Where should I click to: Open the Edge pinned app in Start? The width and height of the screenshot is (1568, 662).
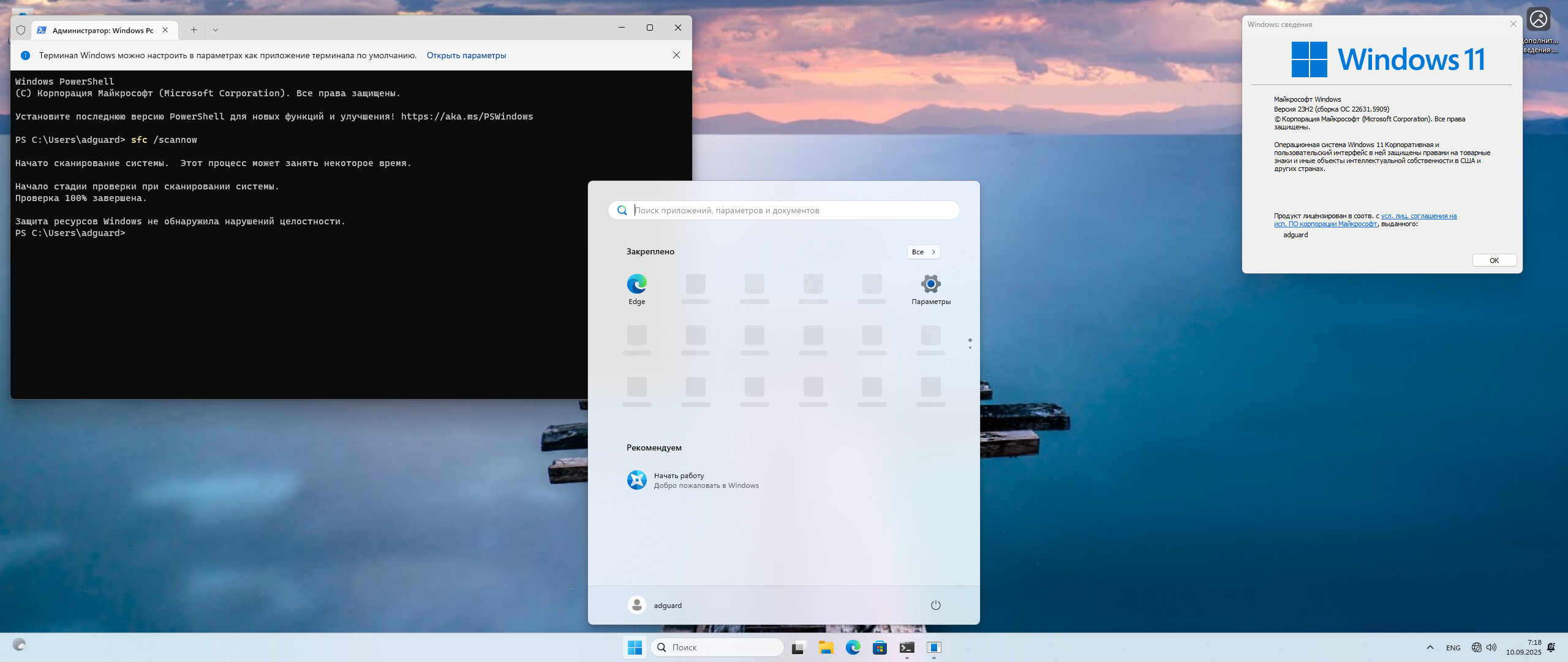point(636,289)
